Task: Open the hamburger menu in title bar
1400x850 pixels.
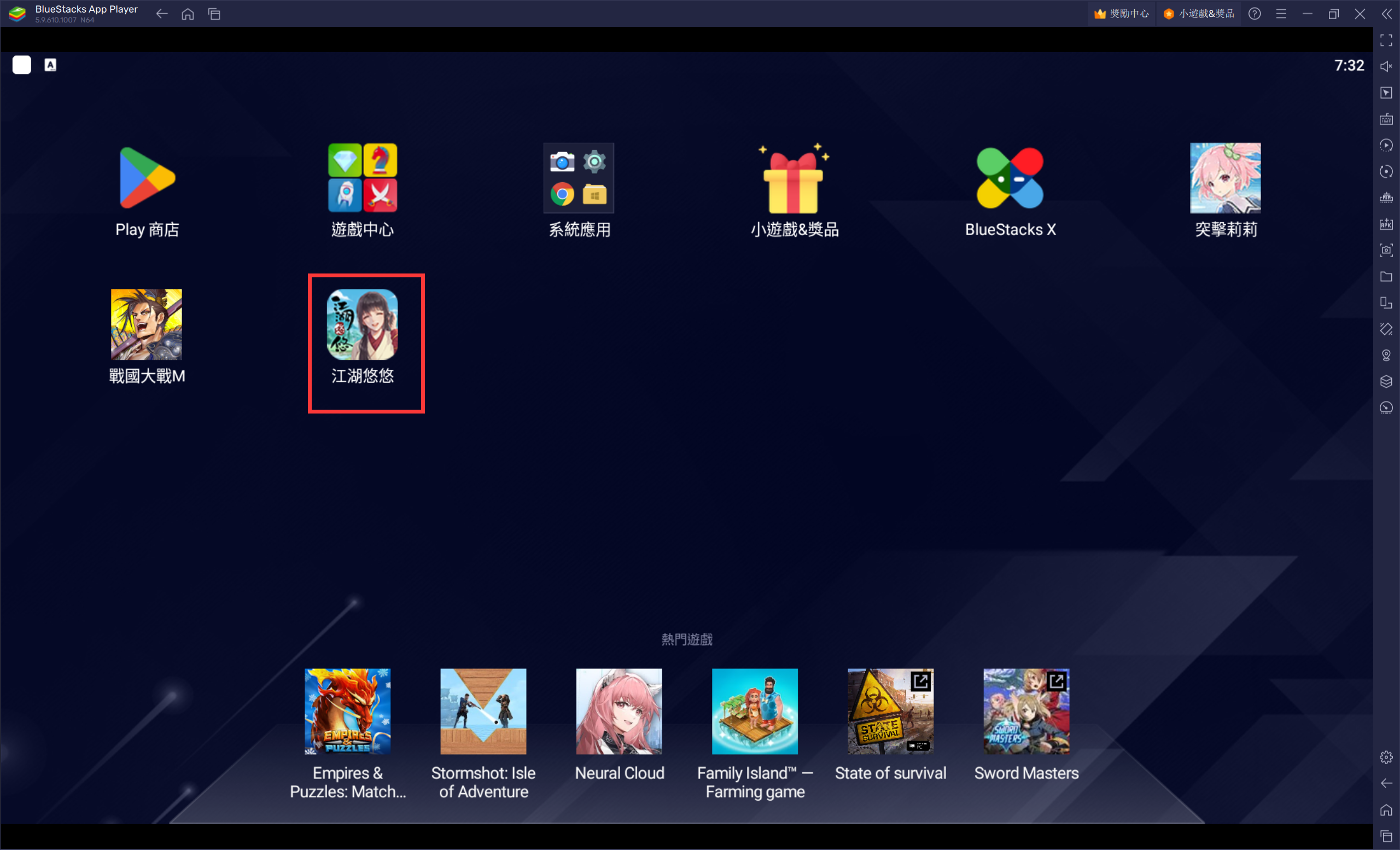Action: [1281, 14]
